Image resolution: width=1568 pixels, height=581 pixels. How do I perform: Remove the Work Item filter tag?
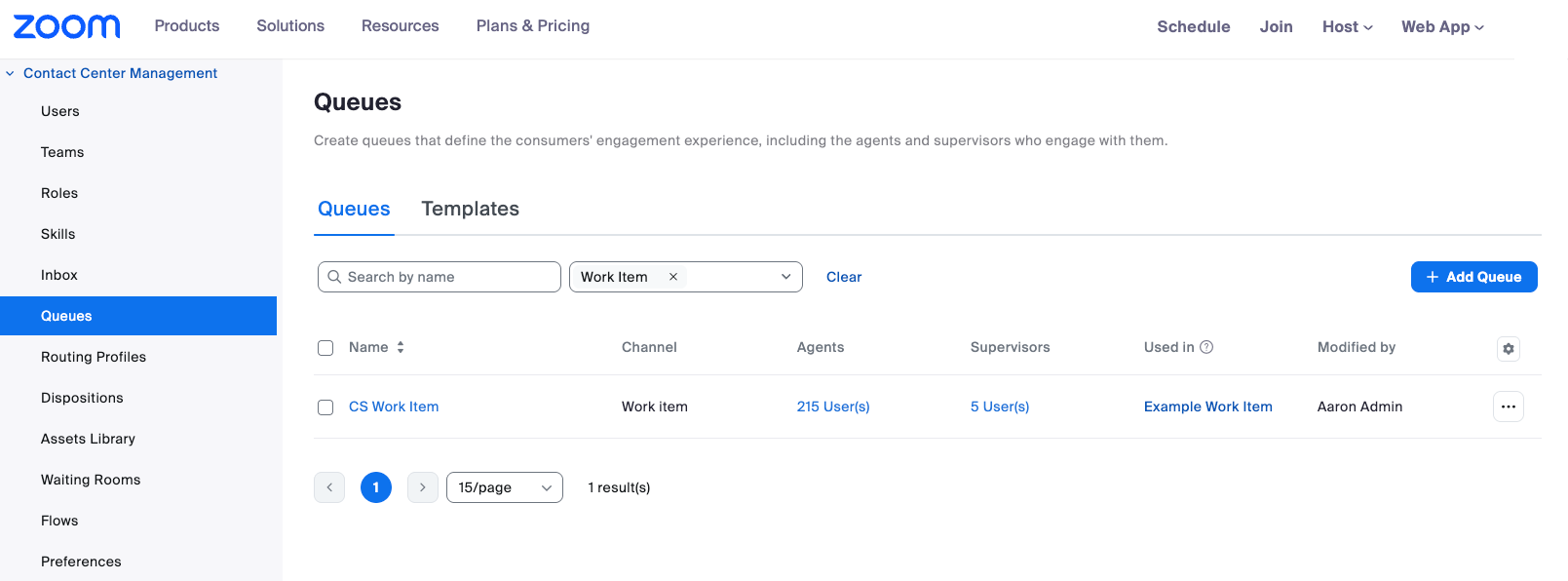tap(672, 277)
